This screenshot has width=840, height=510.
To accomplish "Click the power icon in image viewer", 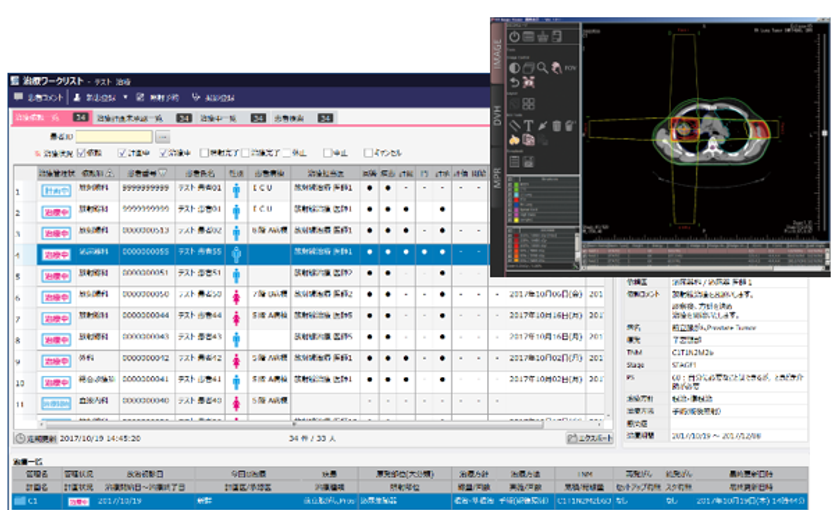I will click(x=514, y=37).
